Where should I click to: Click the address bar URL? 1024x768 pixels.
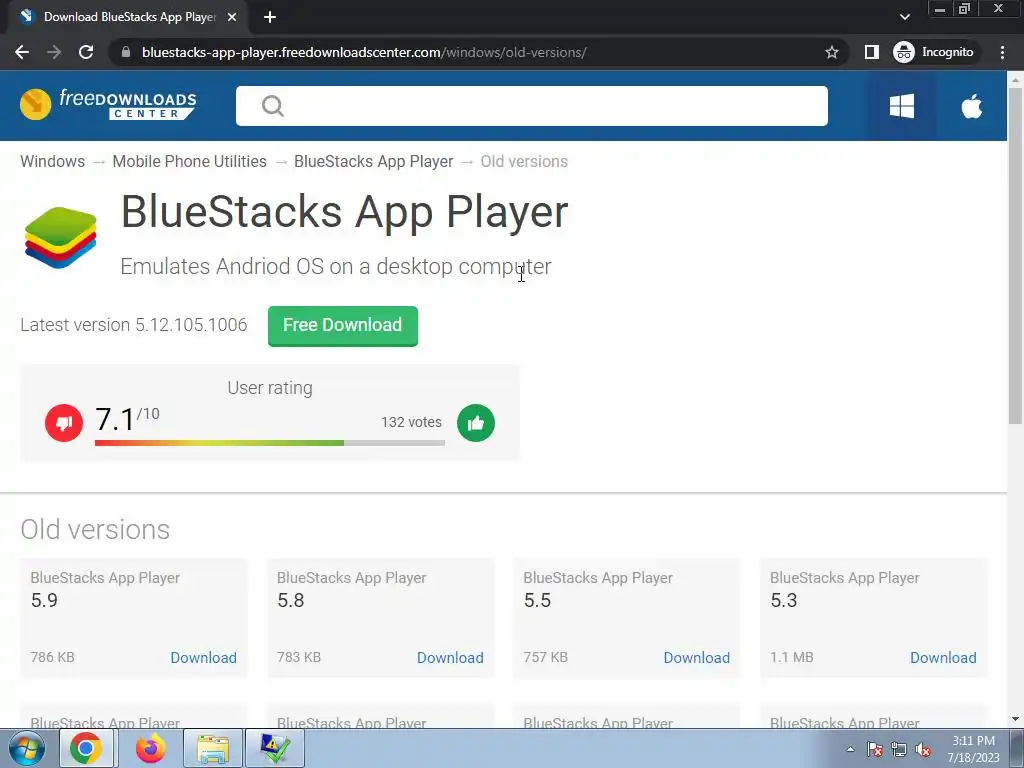pos(364,52)
